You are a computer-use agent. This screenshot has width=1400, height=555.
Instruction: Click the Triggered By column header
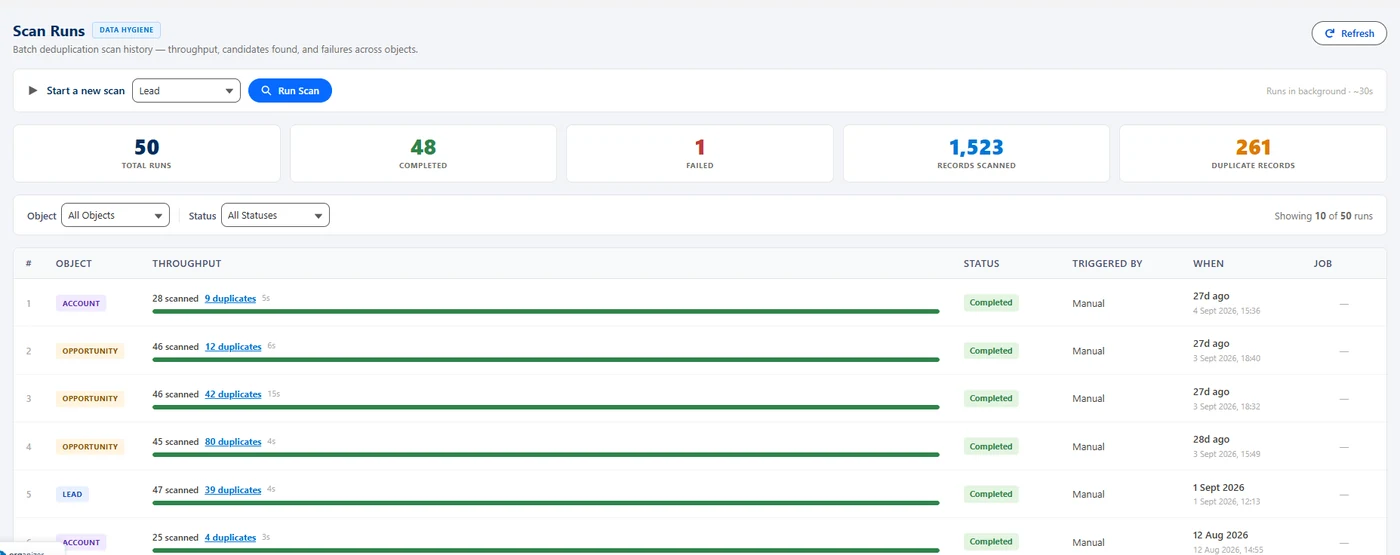point(1107,264)
